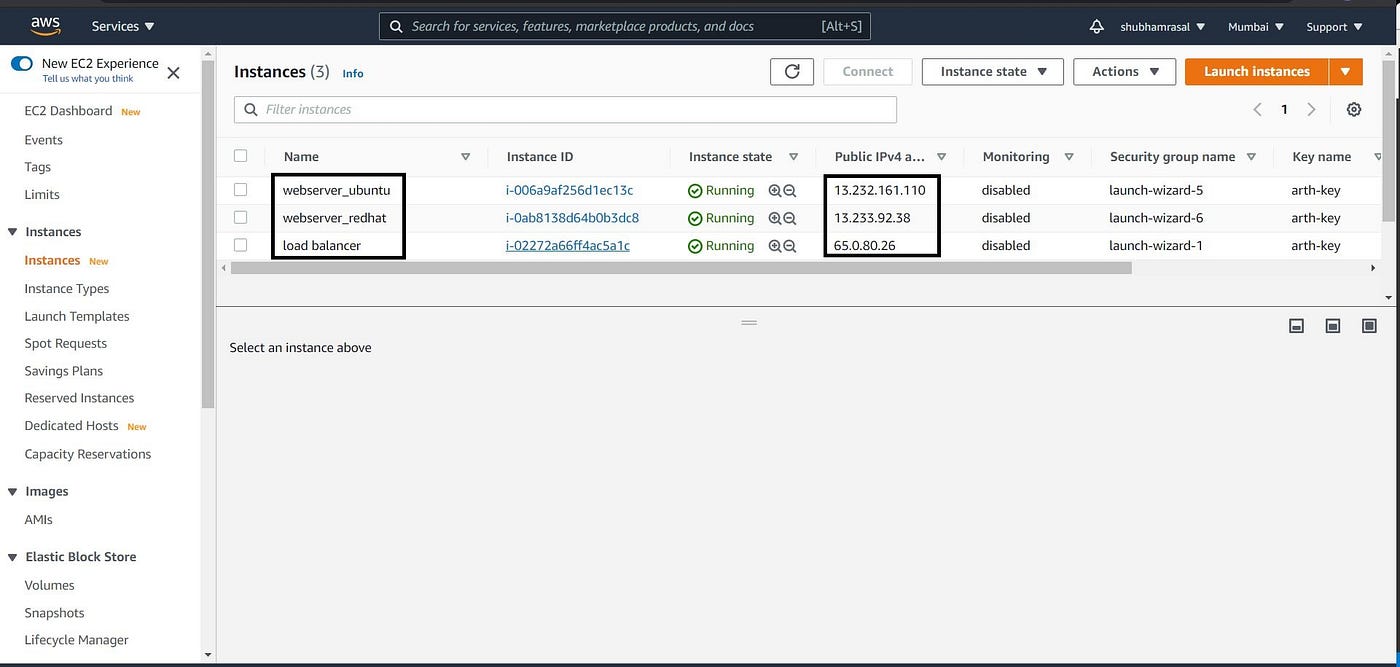The image size is (1400, 667).
Task: Open Snapshots in sidebar
Action: click(54, 613)
